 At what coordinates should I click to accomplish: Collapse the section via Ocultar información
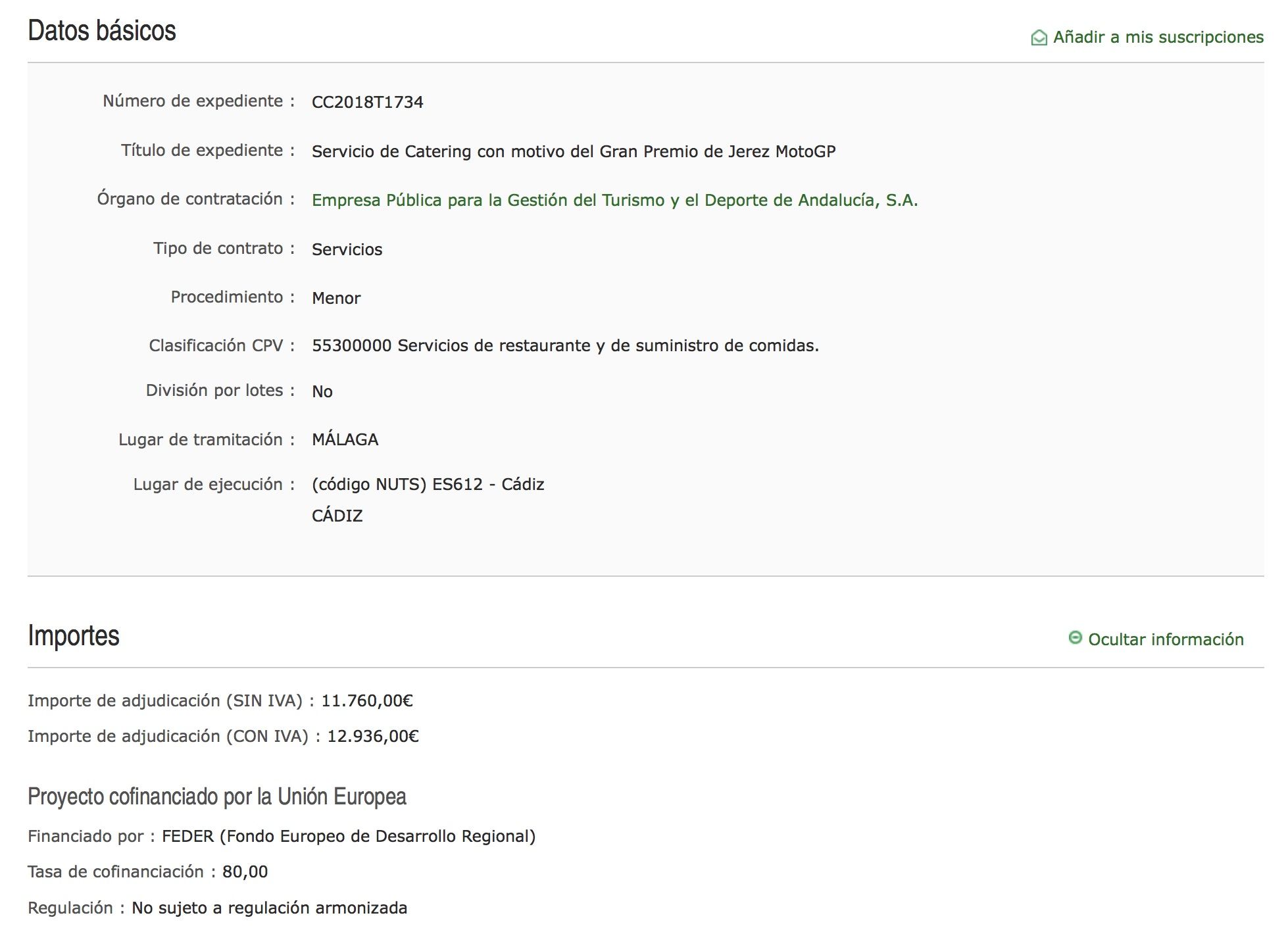point(1165,639)
